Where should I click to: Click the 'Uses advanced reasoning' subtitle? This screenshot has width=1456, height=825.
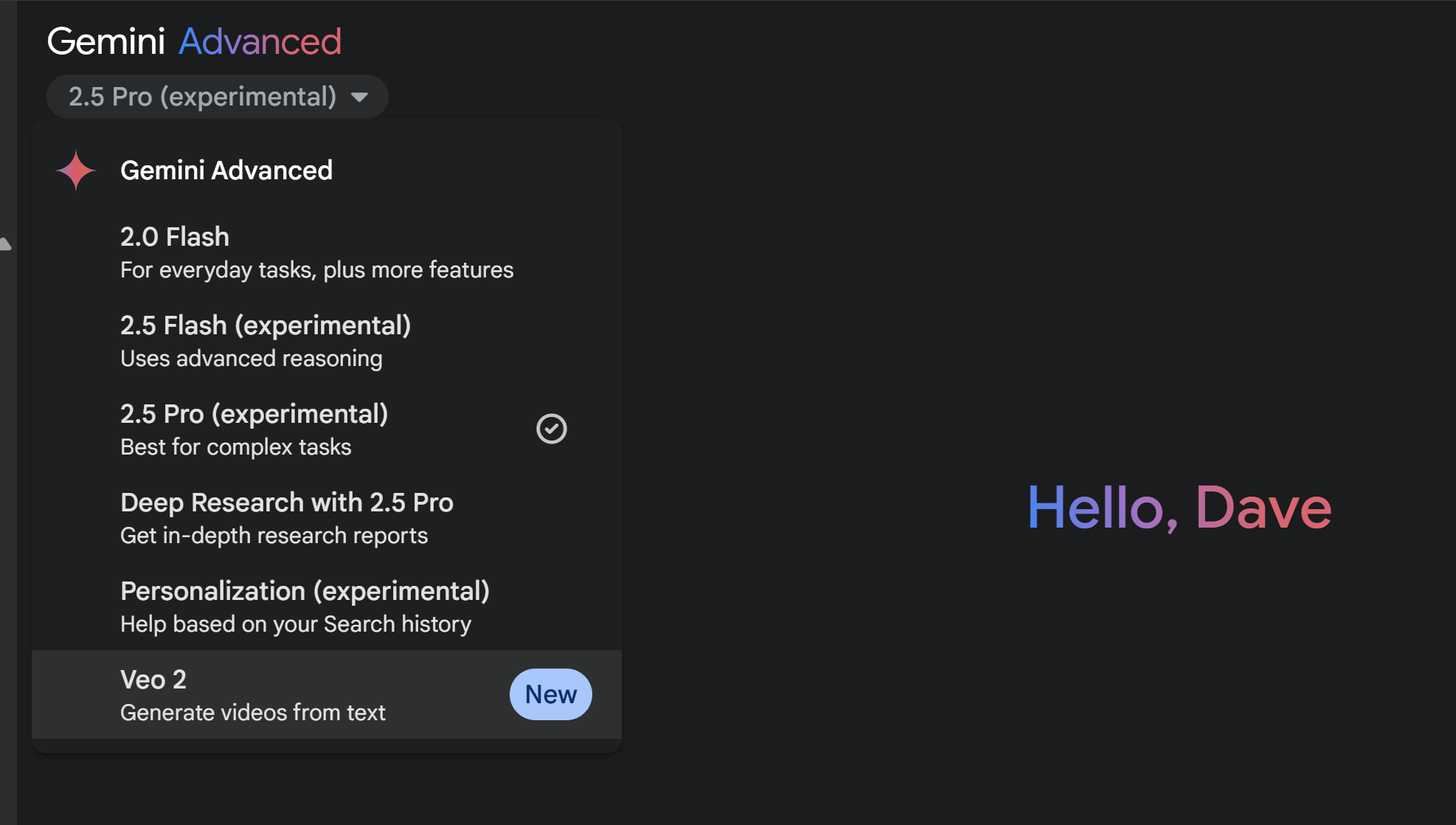click(x=251, y=359)
